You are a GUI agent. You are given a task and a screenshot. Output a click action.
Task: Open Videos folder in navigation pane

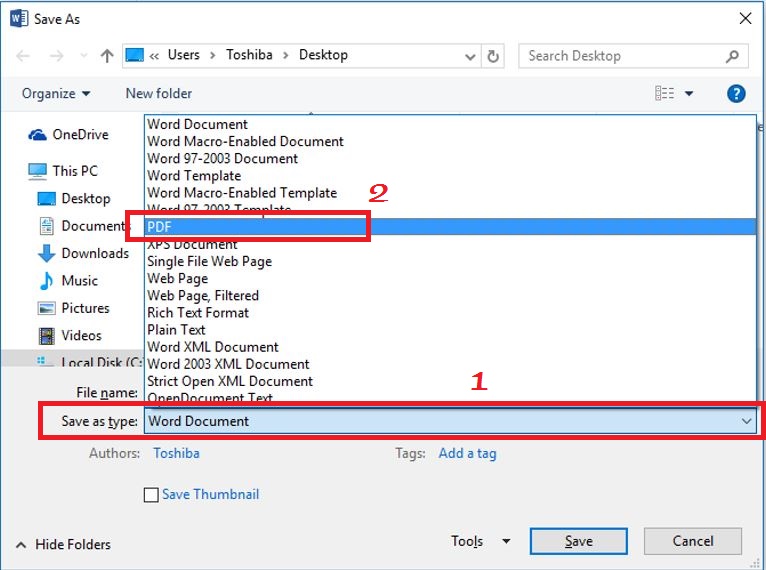(x=82, y=336)
